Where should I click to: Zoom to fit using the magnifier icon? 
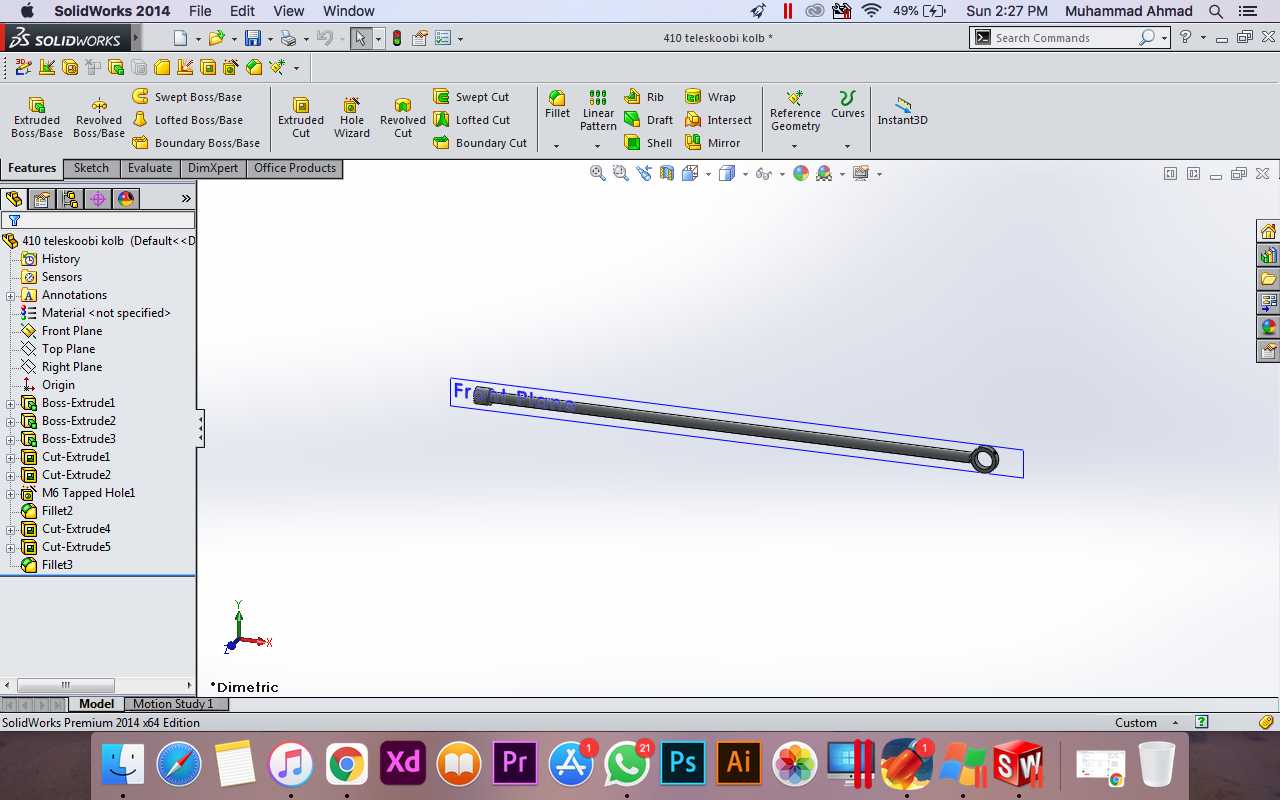pos(598,173)
